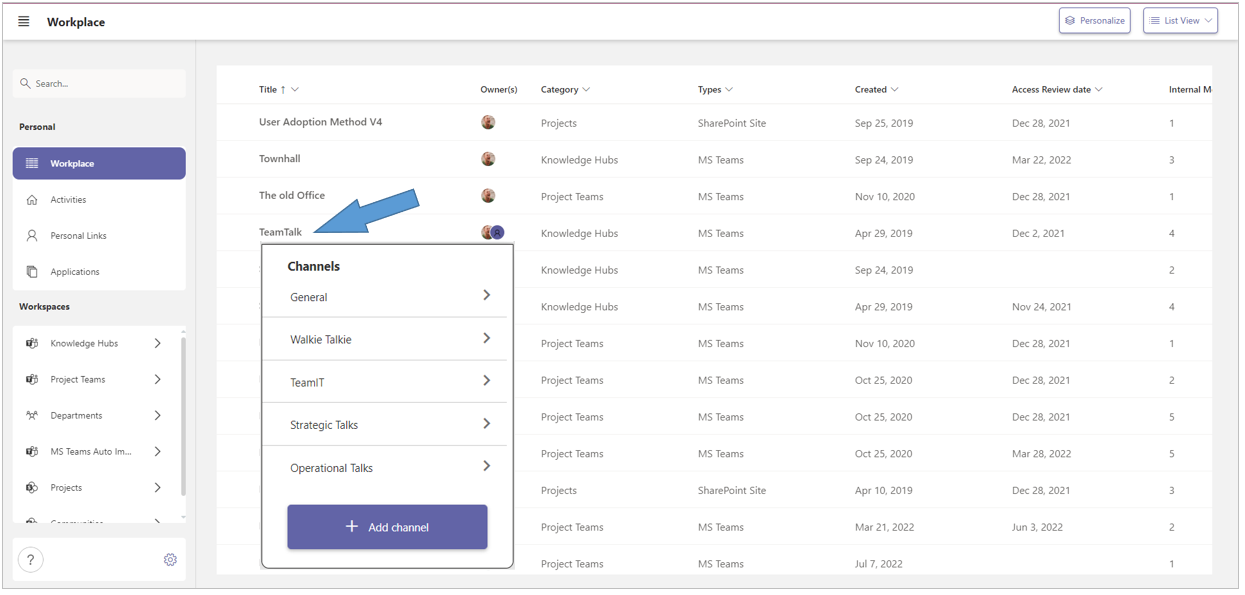
Task: Open Activities in the sidebar
Action: pyautogui.click(x=99, y=200)
